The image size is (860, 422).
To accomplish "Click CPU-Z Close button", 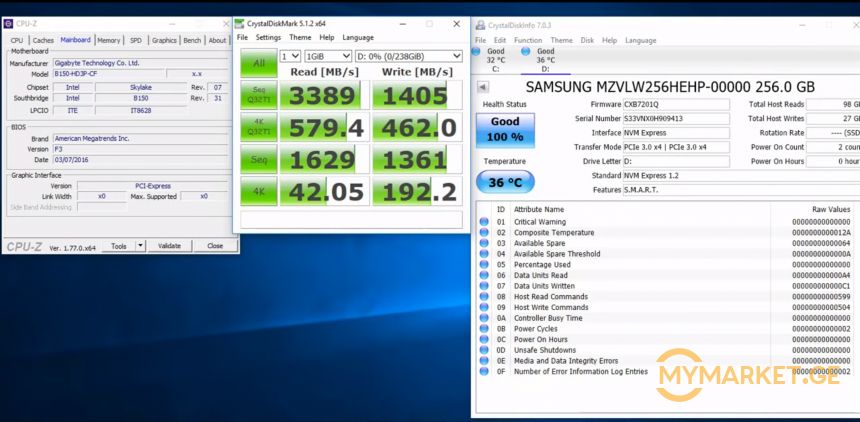I will (x=215, y=246).
